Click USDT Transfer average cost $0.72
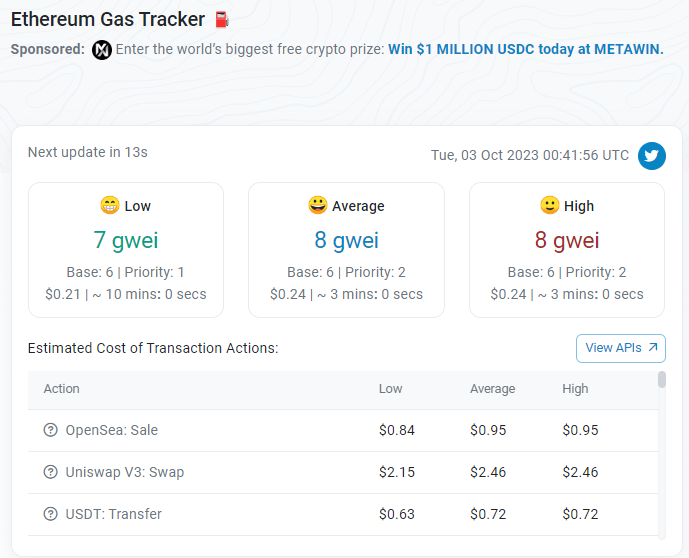This screenshot has width=689, height=558. click(x=488, y=514)
